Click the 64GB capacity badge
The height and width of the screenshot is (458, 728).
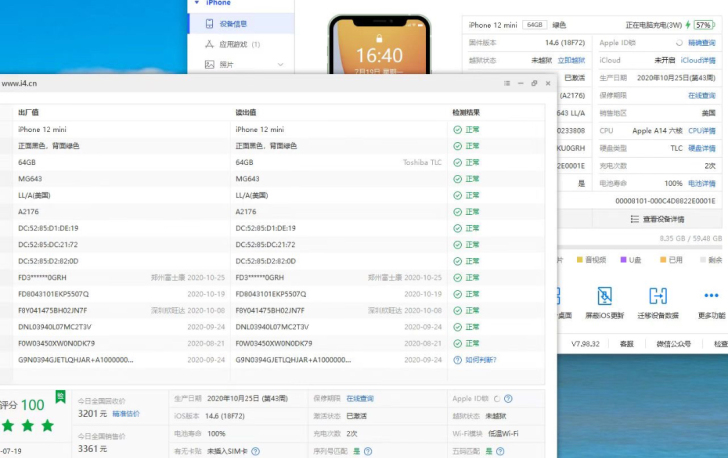point(534,25)
